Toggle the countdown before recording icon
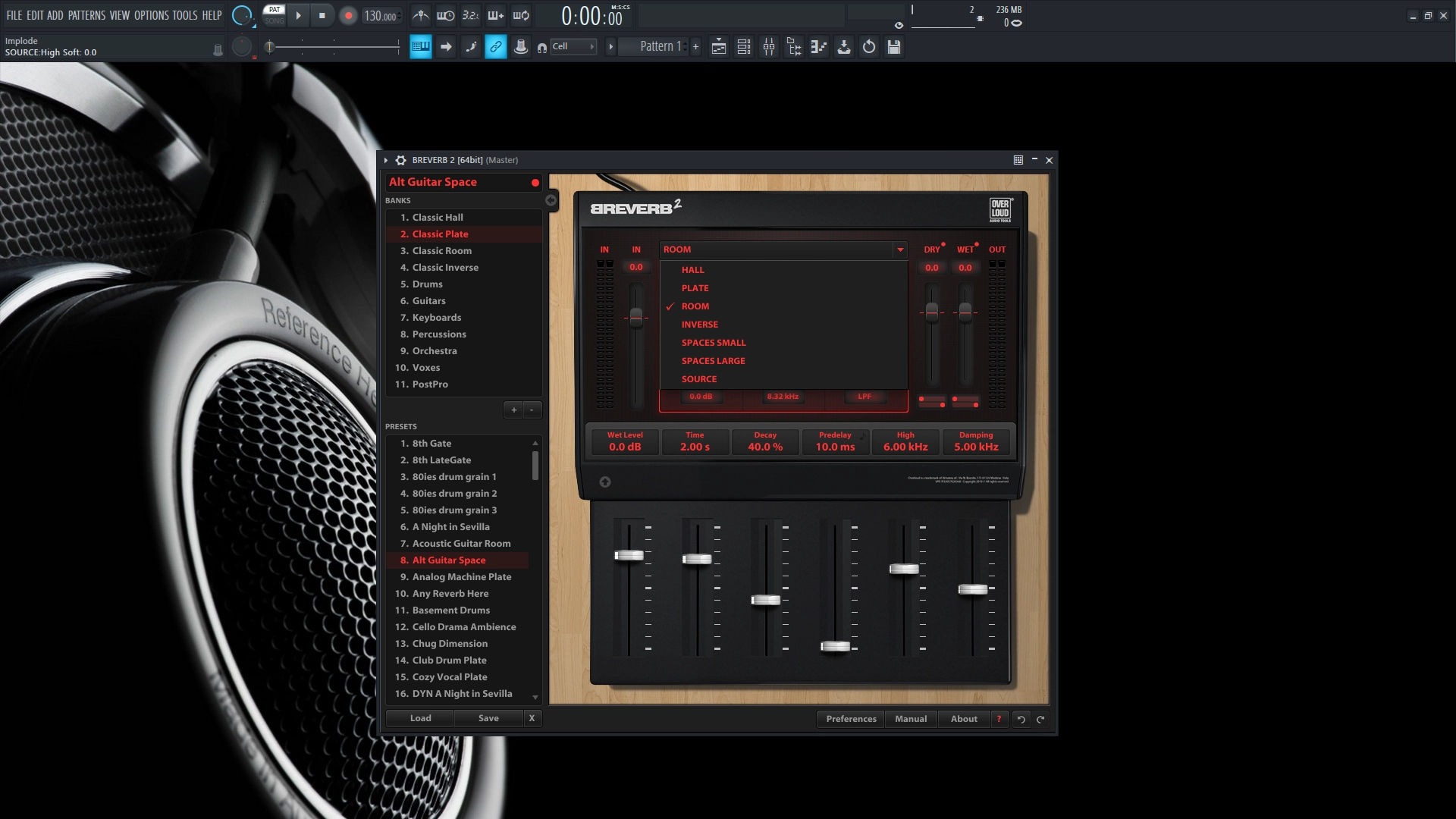This screenshot has height=819, width=1456. [x=471, y=15]
